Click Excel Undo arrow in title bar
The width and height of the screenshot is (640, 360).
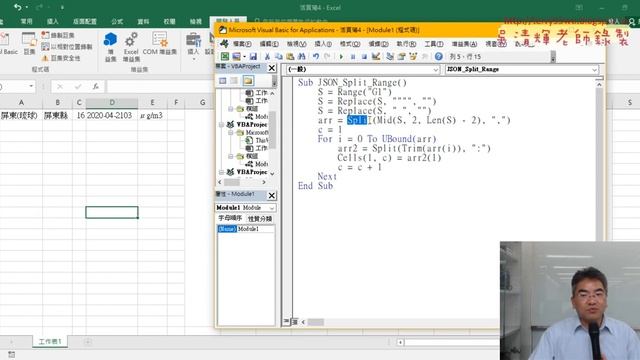point(18,7)
